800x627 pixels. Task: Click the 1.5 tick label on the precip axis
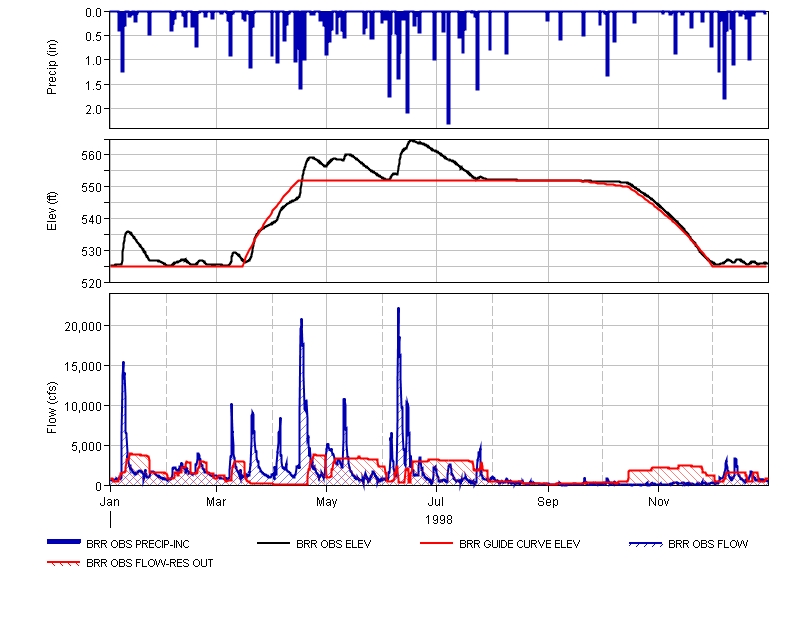(94, 85)
